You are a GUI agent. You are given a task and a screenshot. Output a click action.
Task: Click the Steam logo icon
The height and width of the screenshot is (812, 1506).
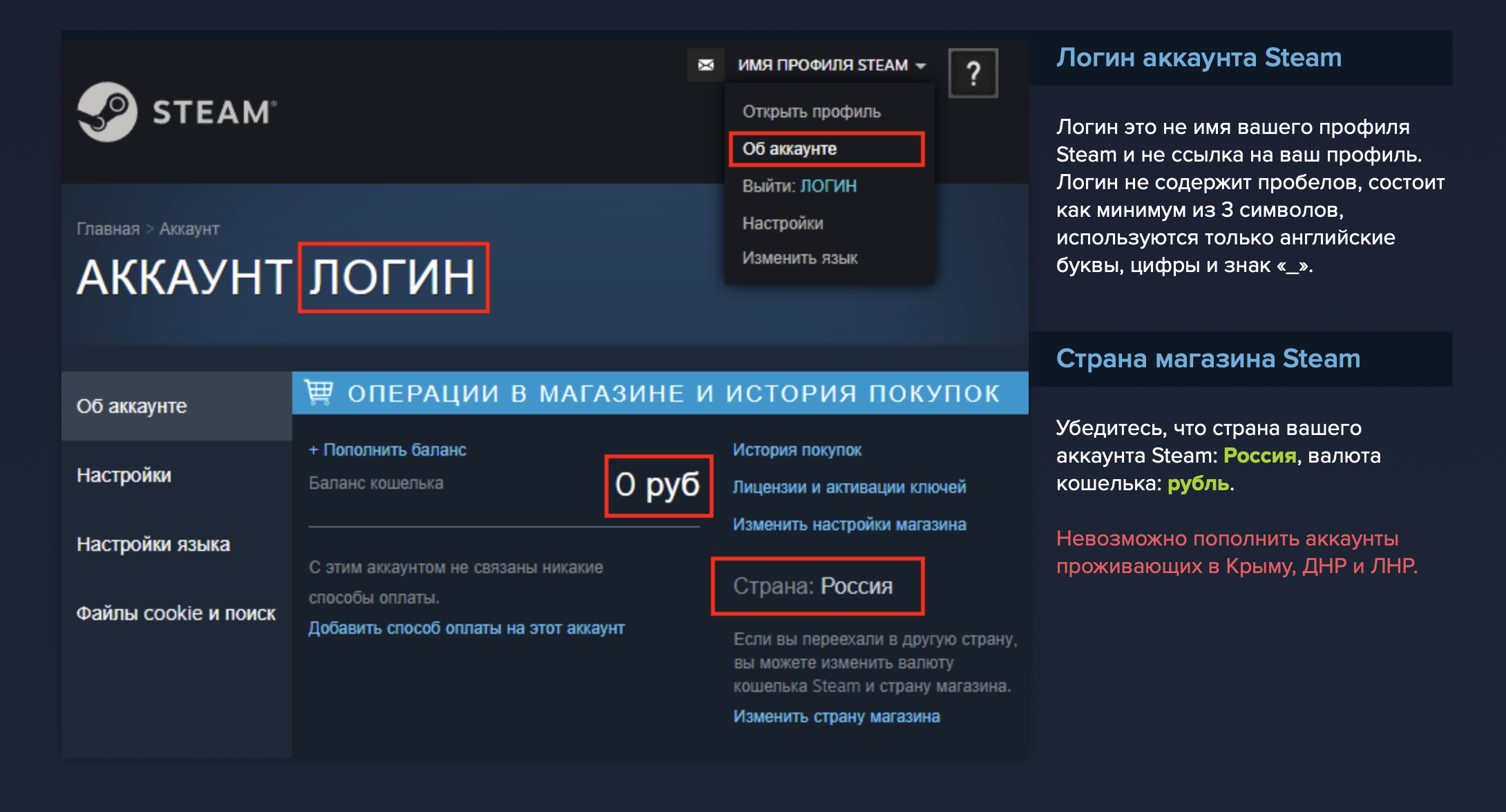click(x=107, y=112)
